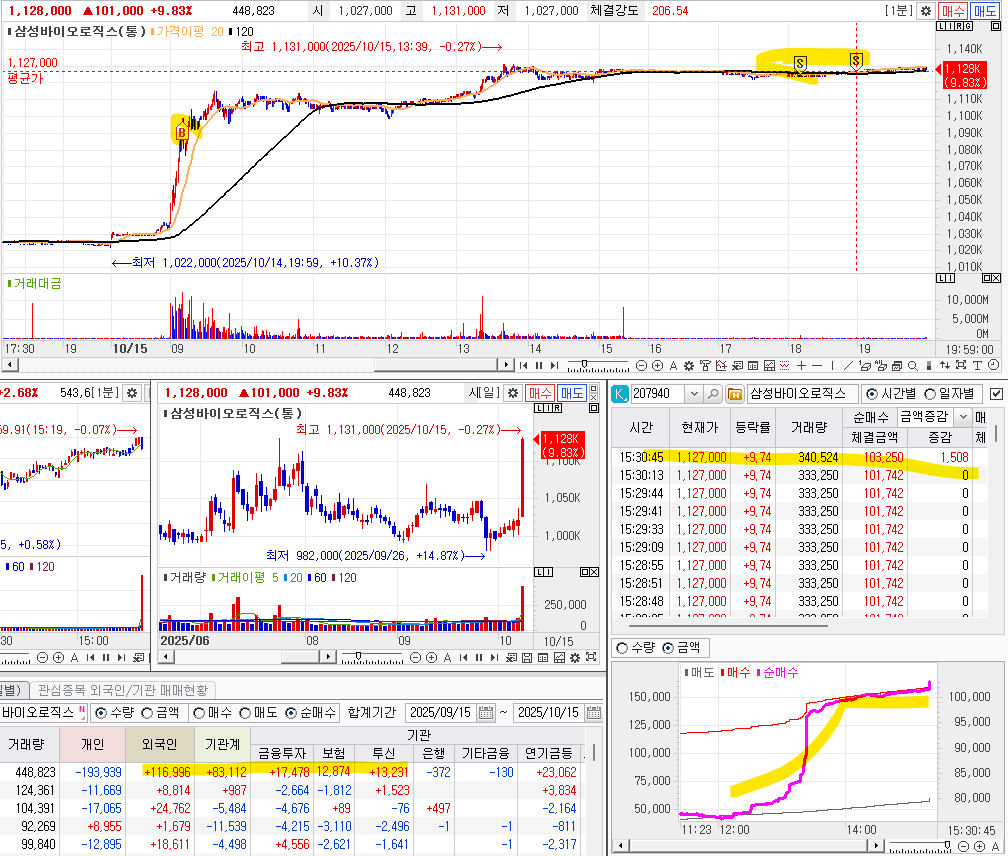The image size is (1008, 856).
Task: Toggle checkbox right of 일자별
Action: coord(996,394)
